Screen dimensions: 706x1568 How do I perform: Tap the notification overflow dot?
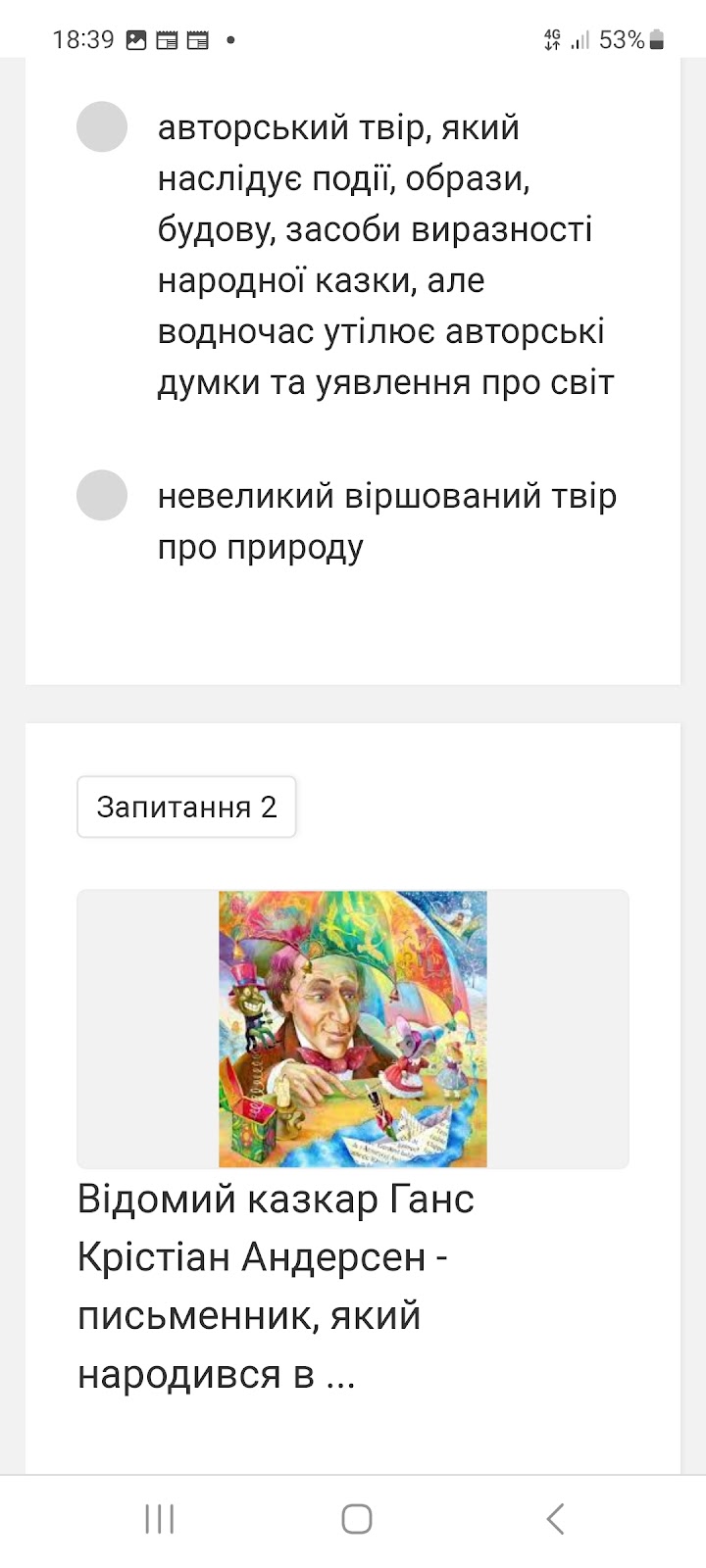pyautogui.click(x=230, y=40)
